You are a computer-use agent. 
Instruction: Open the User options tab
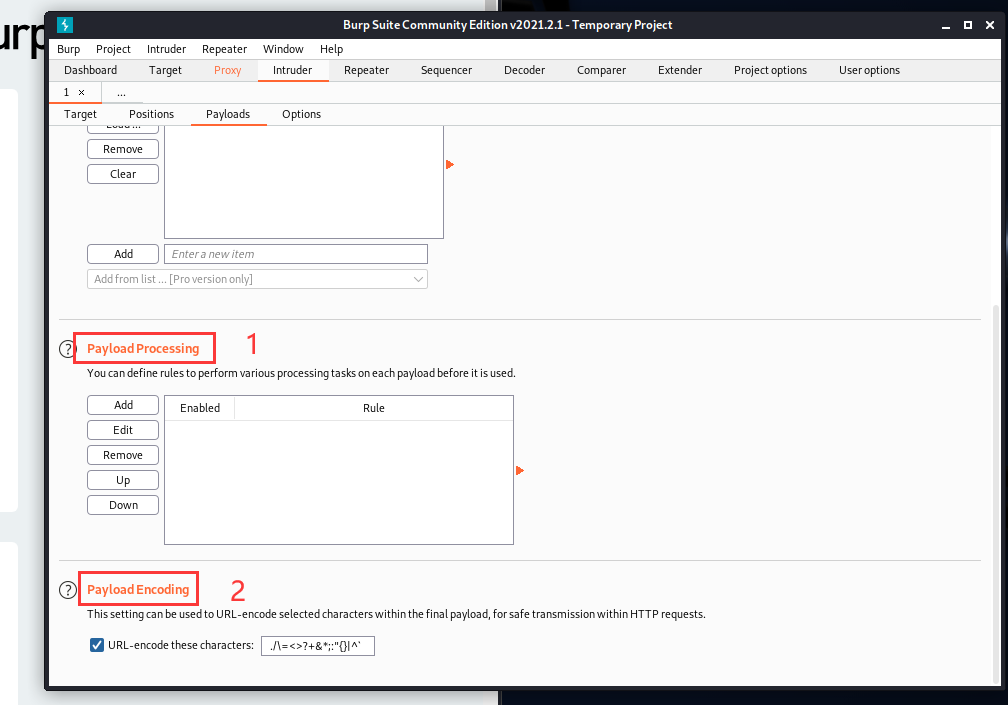coord(869,70)
